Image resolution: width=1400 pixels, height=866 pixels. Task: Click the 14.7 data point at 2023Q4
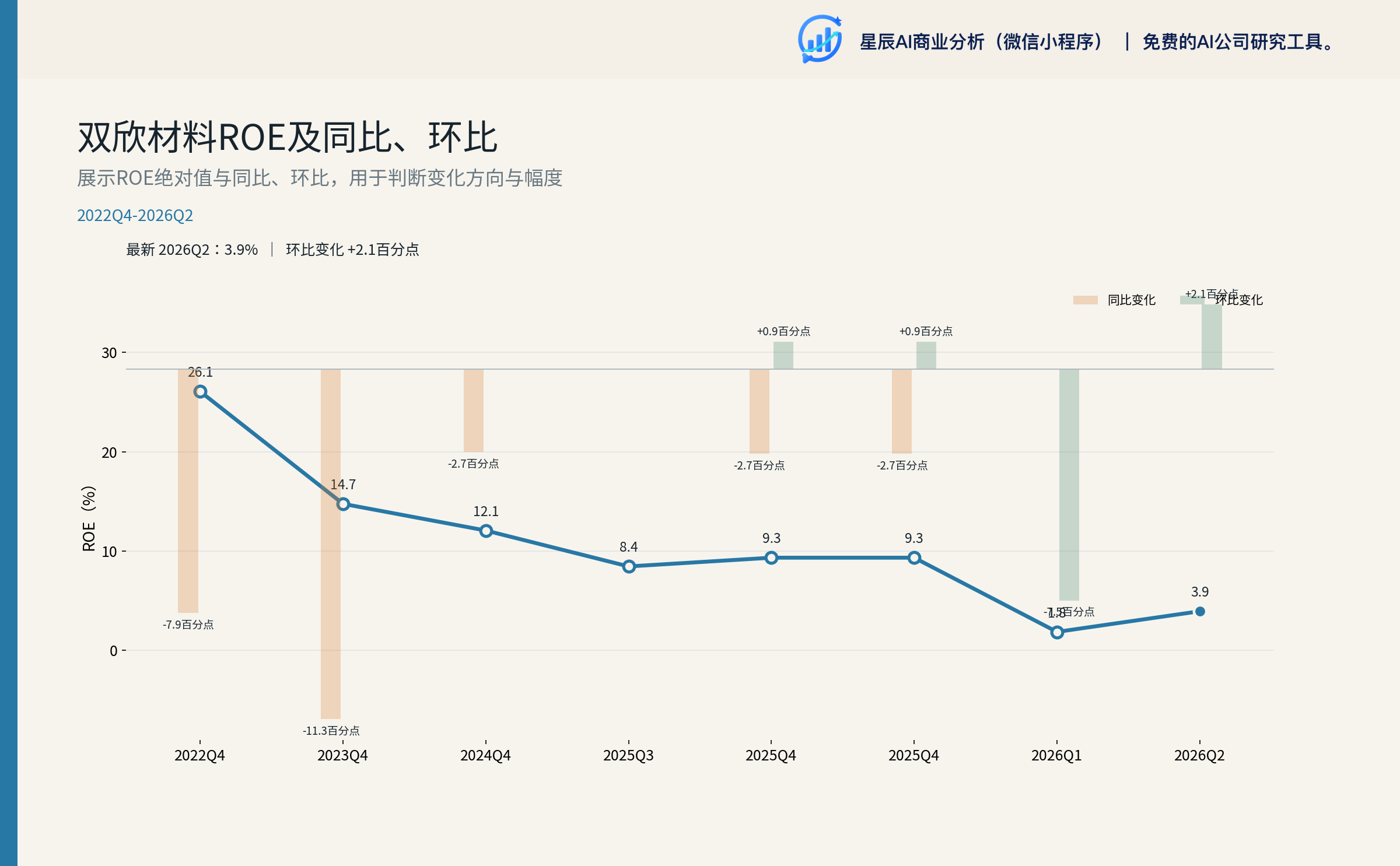coord(343,504)
